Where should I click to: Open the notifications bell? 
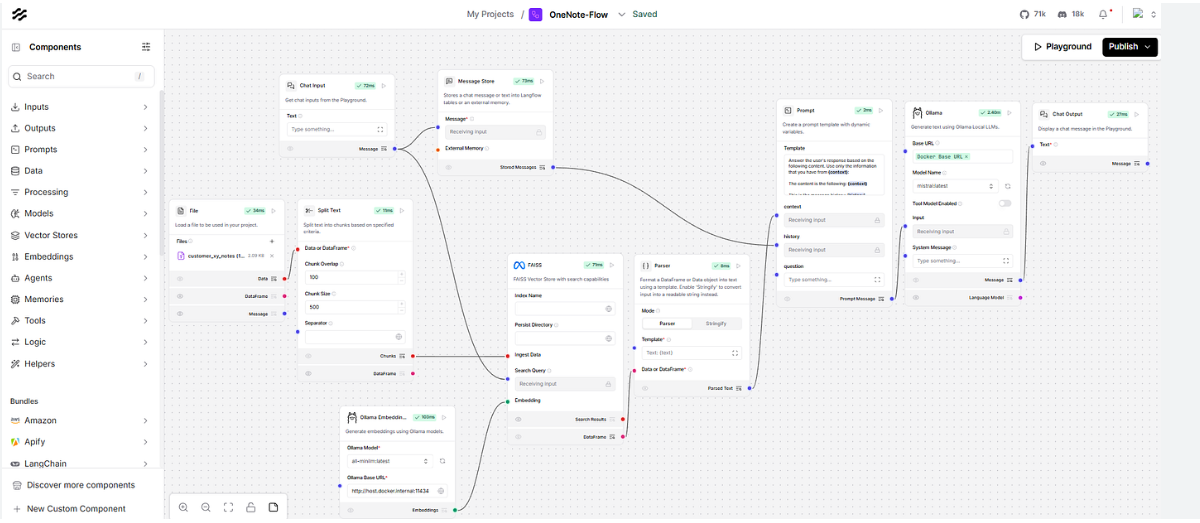[x=1104, y=14]
